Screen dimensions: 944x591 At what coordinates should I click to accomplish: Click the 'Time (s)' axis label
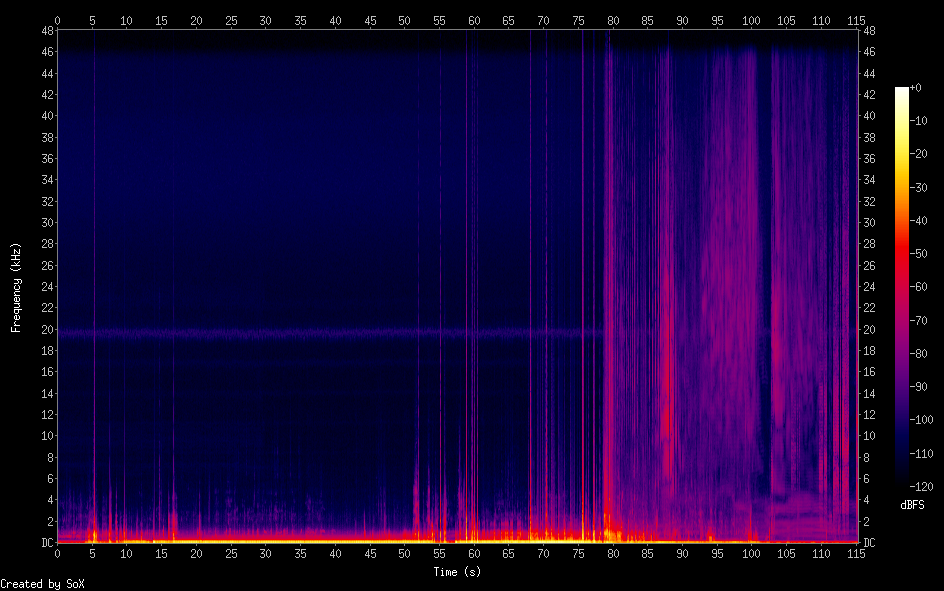point(459,571)
